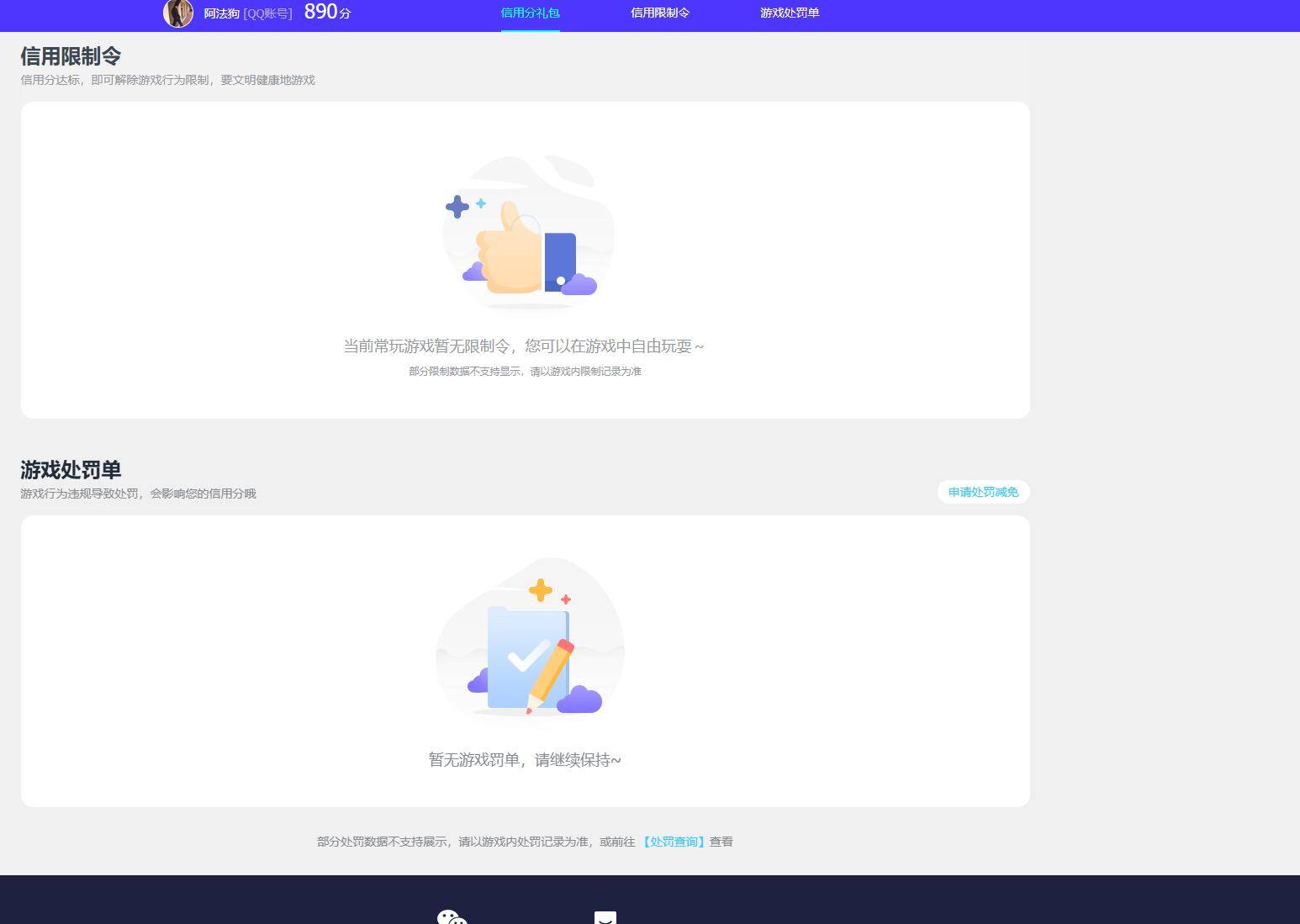Click the blue plus decoration near the thumbs-up graphic

(x=457, y=207)
